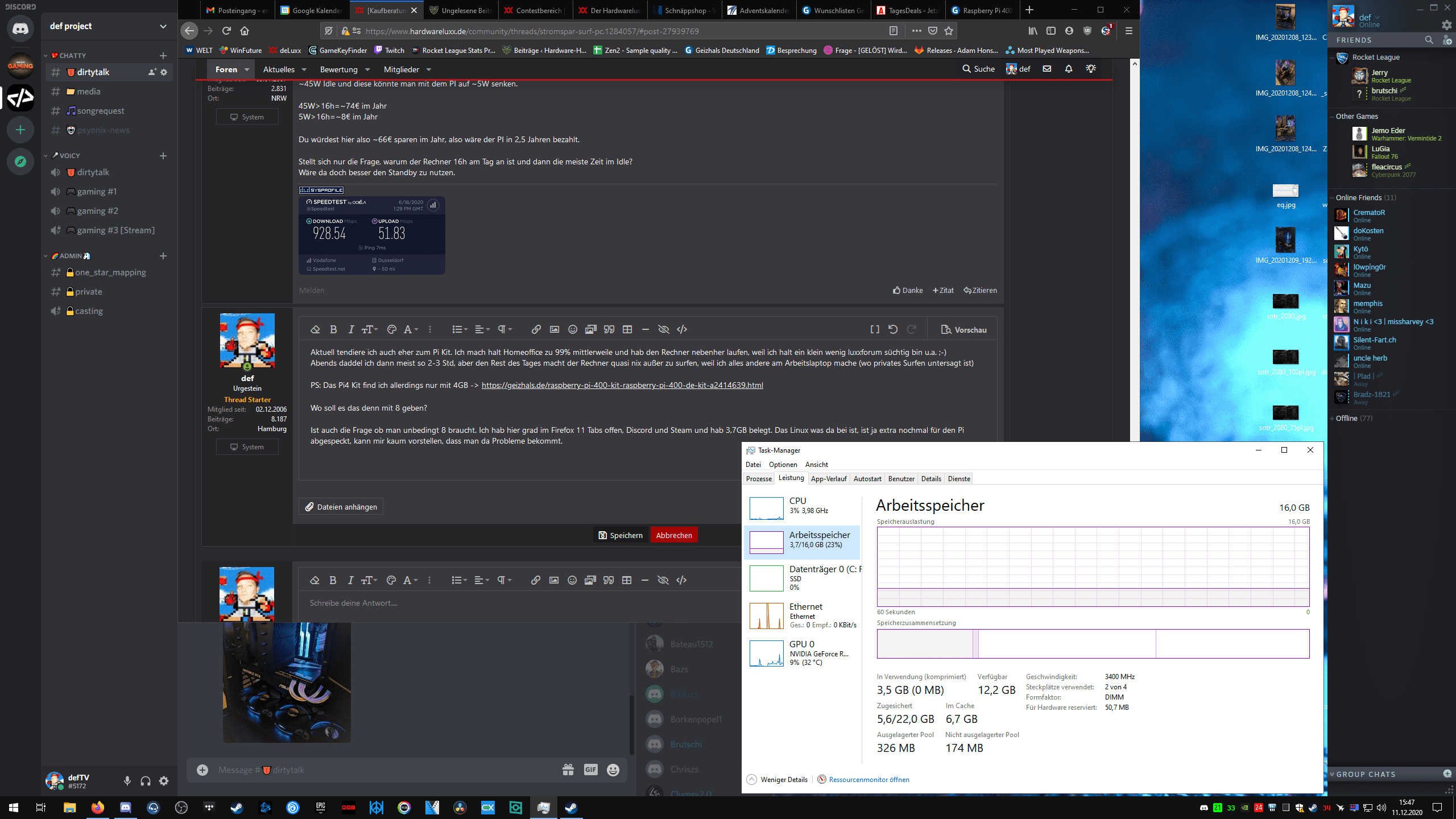Open Steam friends settings gear
Screen dimensions: 1456x819
point(1446,24)
